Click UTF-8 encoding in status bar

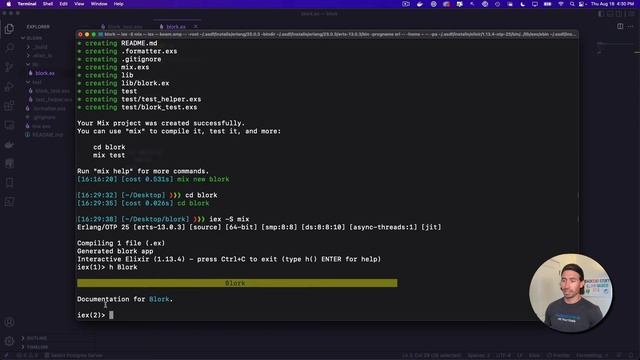(503, 356)
